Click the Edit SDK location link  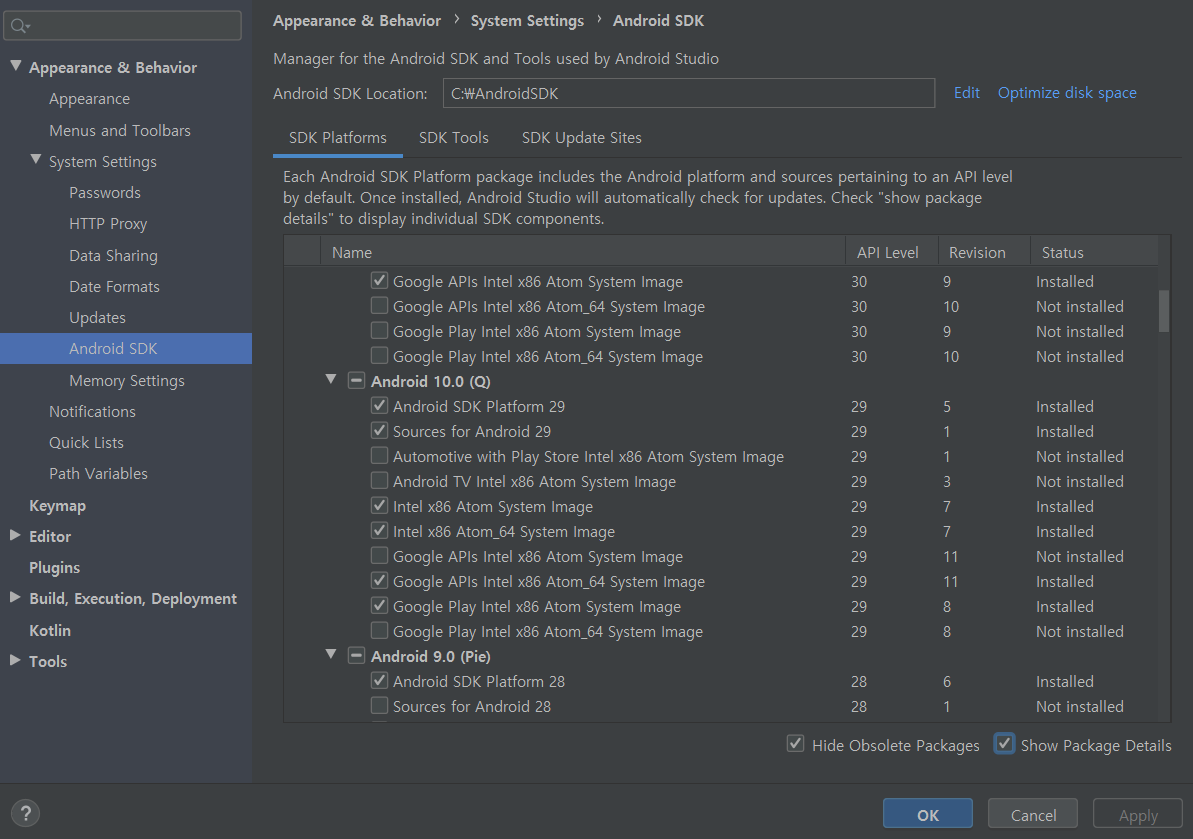[x=966, y=93]
